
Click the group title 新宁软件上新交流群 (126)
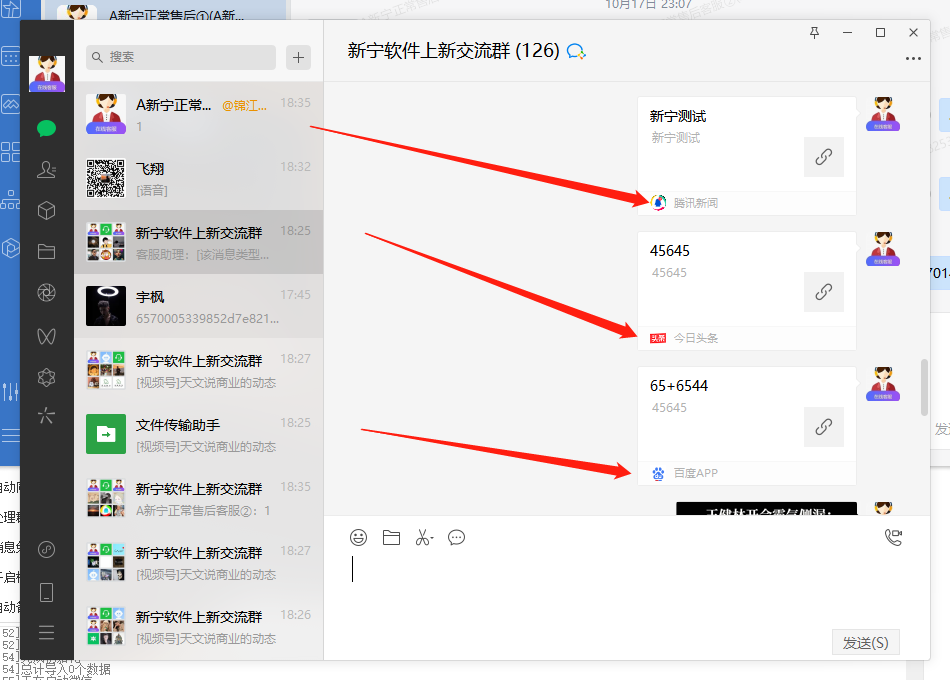click(x=453, y=51)
